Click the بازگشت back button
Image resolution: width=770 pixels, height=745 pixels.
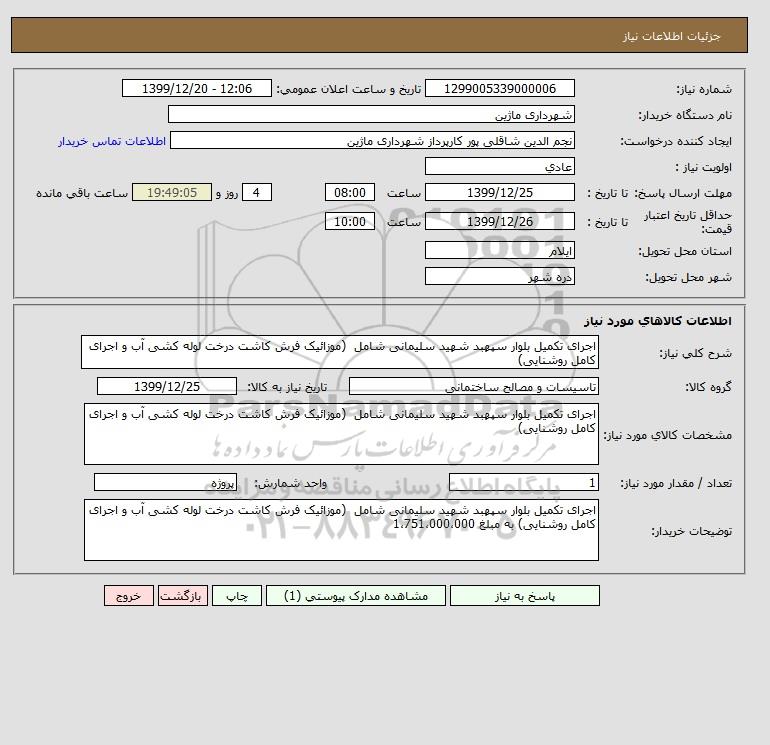(x=183, y=596)
